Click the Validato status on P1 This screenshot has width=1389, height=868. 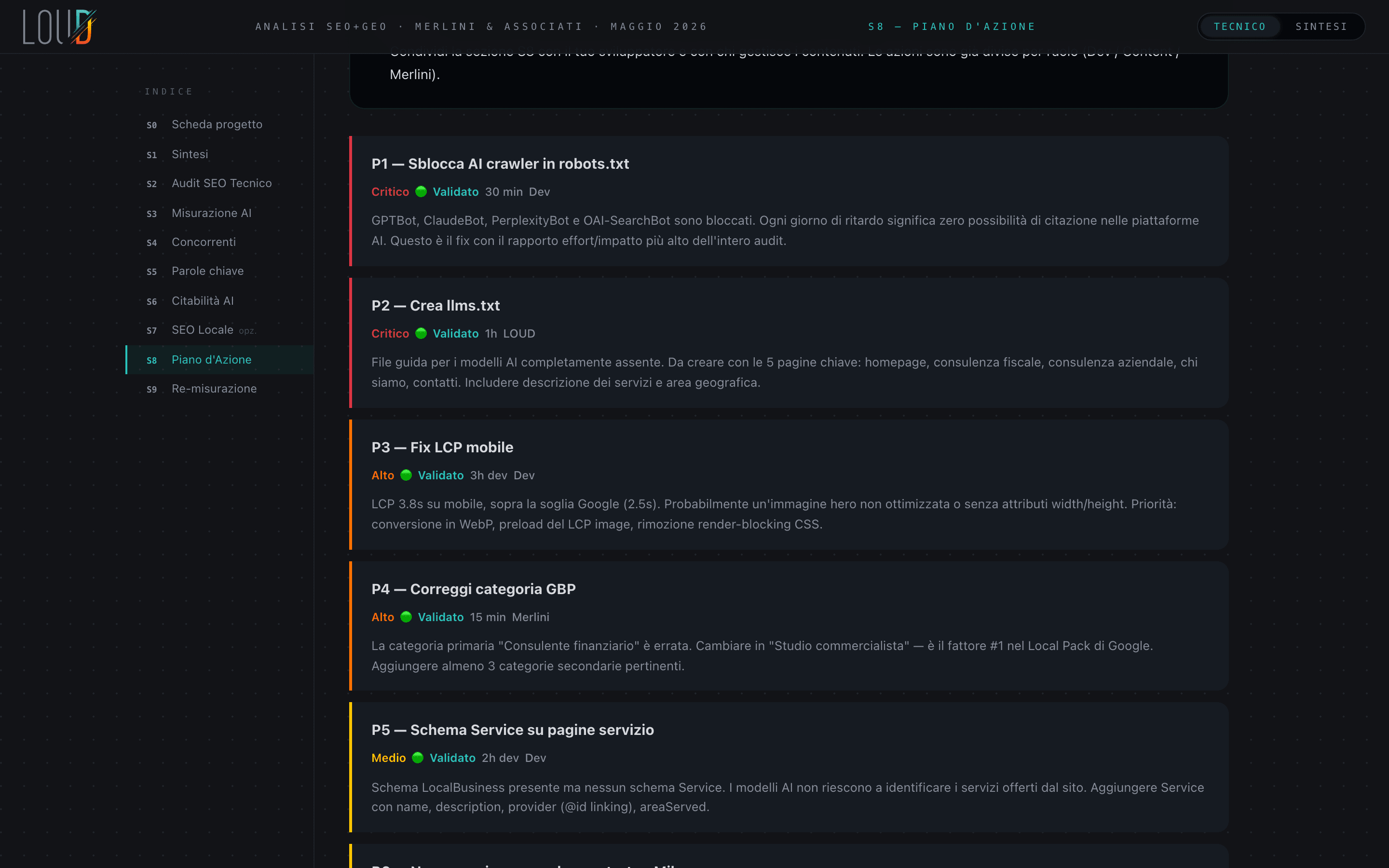(x=456, y=192)
